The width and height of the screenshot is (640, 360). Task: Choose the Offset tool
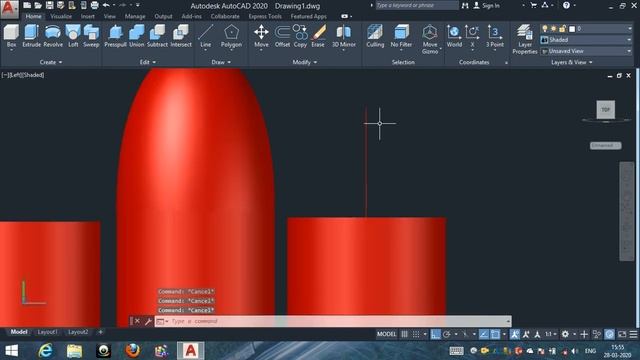[282, 36]
